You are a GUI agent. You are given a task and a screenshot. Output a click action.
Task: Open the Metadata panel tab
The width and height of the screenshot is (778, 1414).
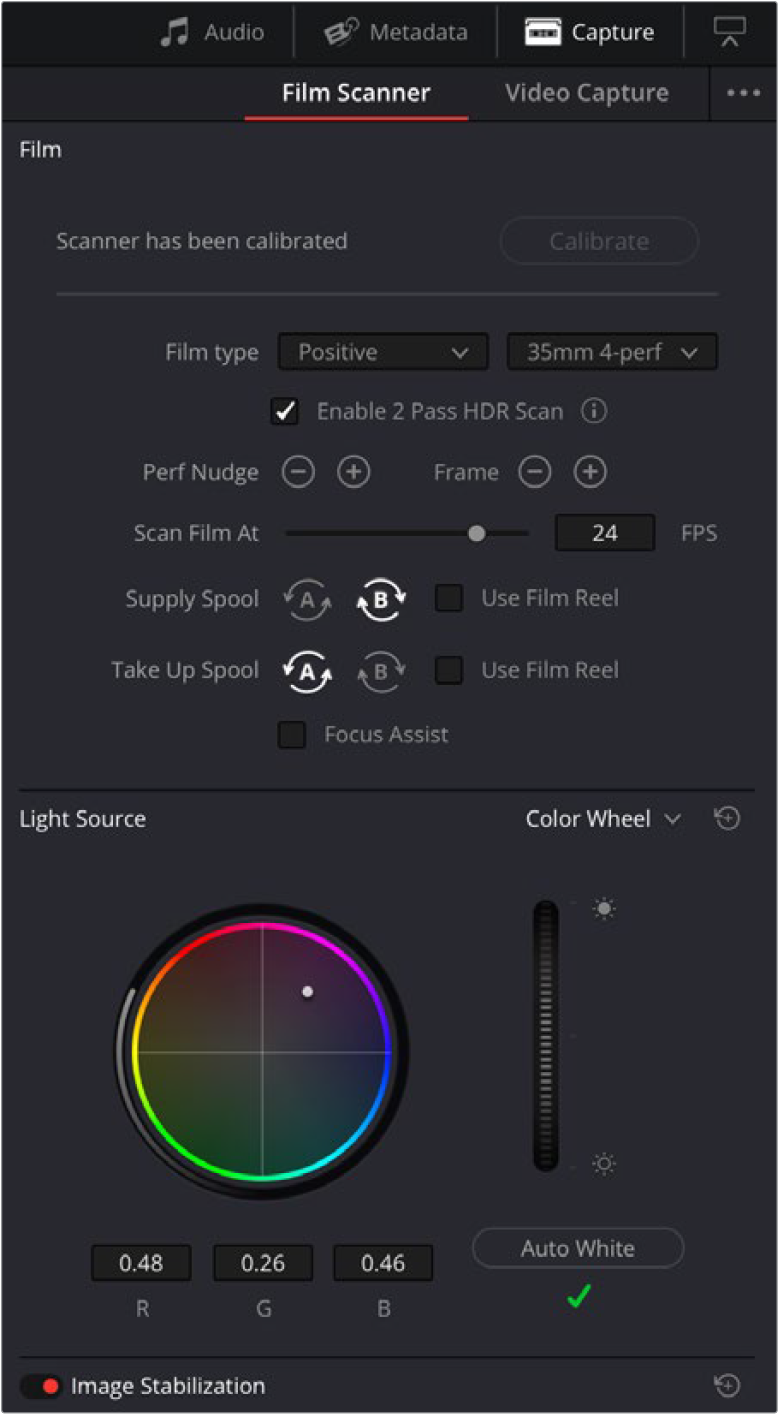tap(396, 32)
